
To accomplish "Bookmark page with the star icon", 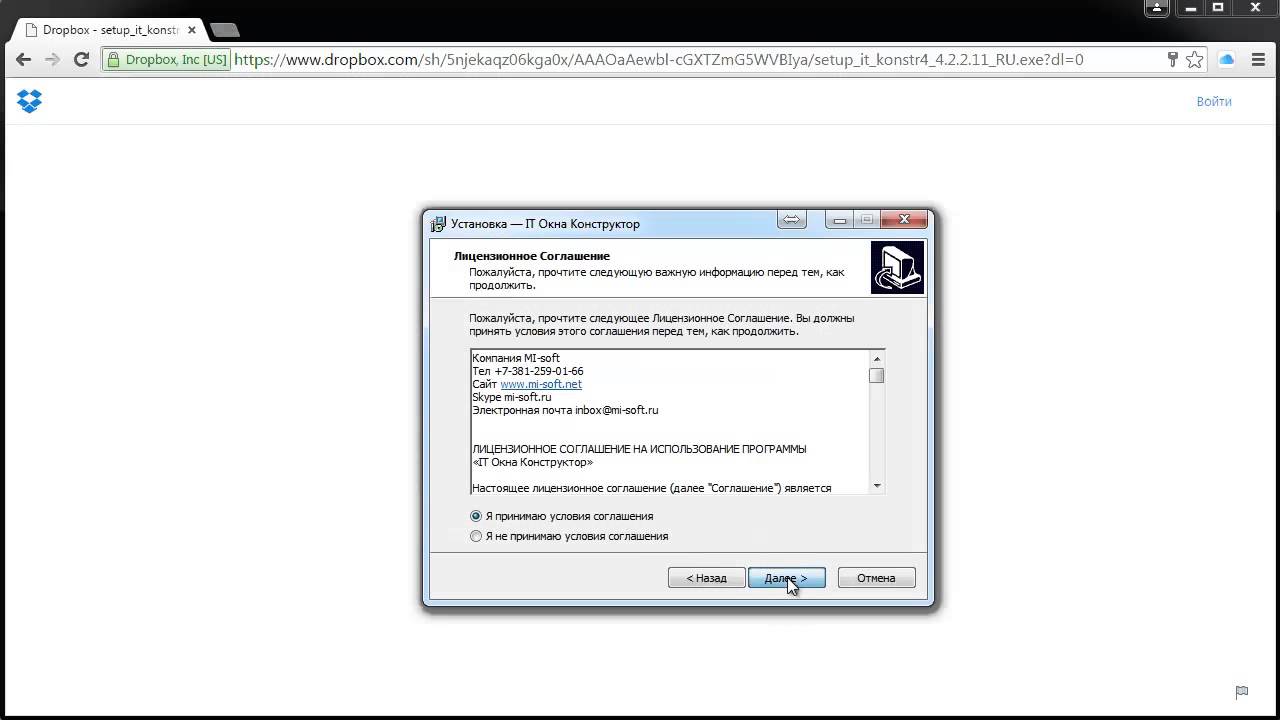I will coord(1194,60).
